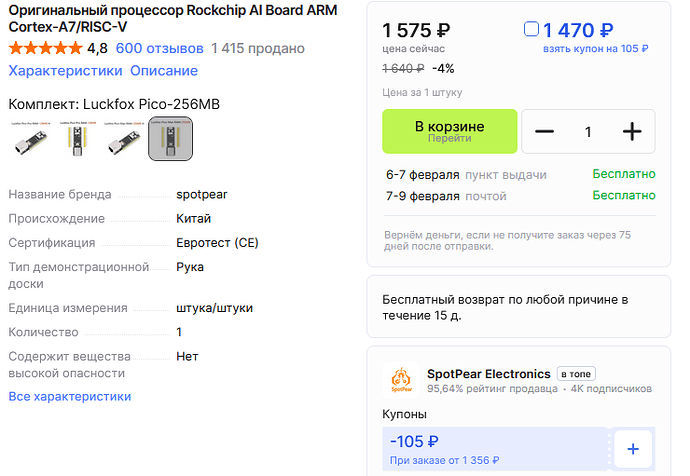690x476 pixels.
Task: Click 'взять купон на 105 ₽' link
Action: 595,48
